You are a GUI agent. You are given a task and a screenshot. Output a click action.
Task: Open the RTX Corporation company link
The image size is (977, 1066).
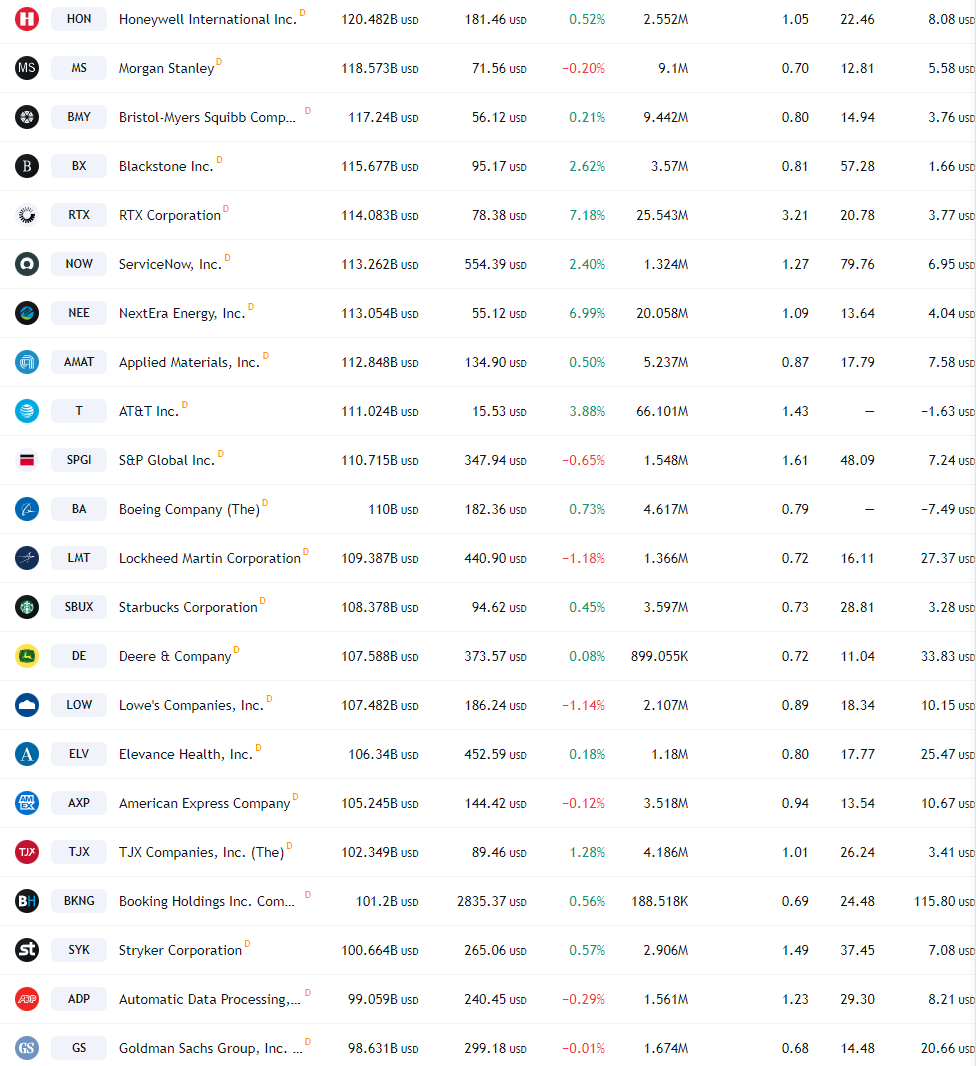(x=170, y=215)
